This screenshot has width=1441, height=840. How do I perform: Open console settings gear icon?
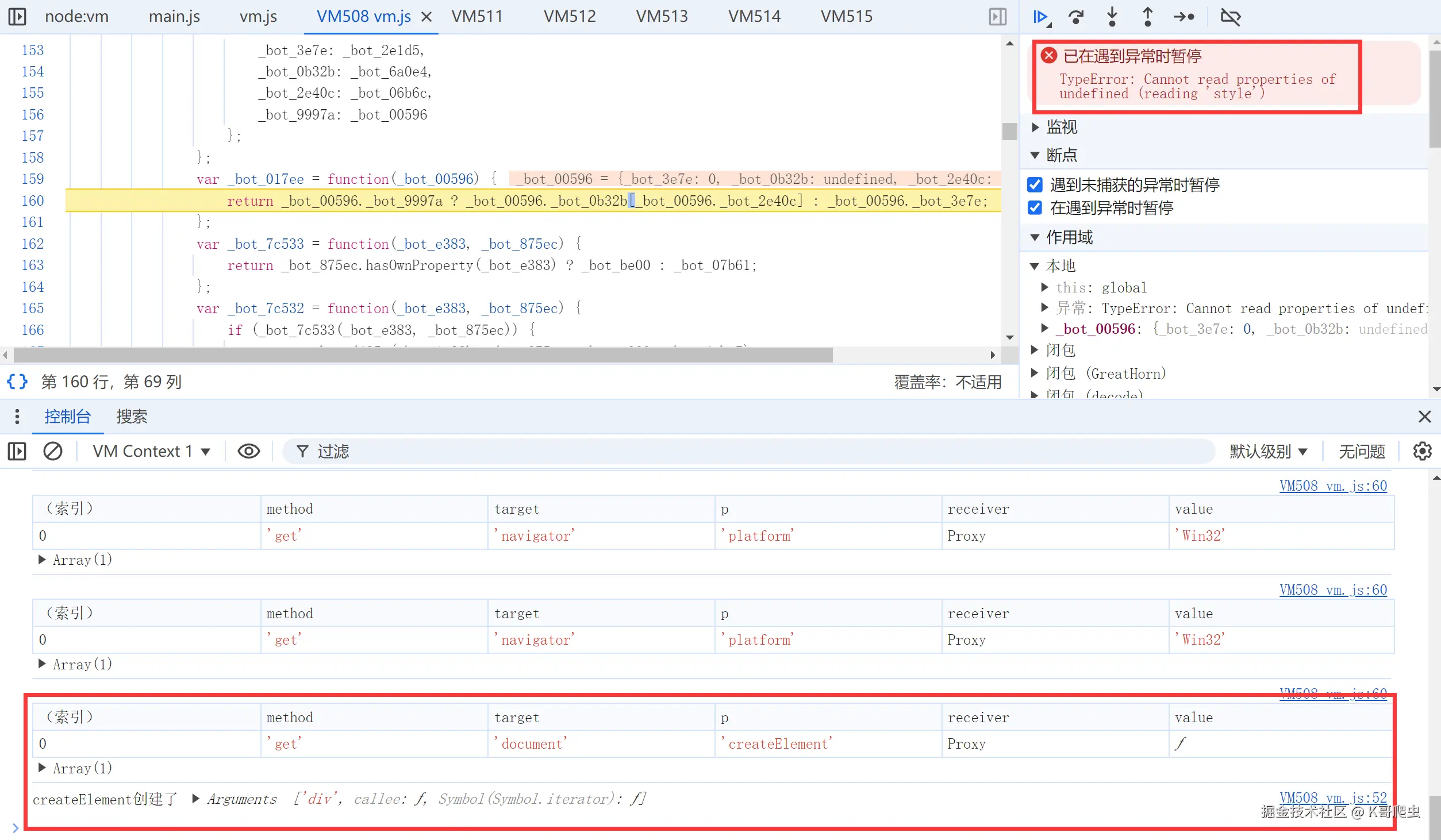pos(1422,451)
